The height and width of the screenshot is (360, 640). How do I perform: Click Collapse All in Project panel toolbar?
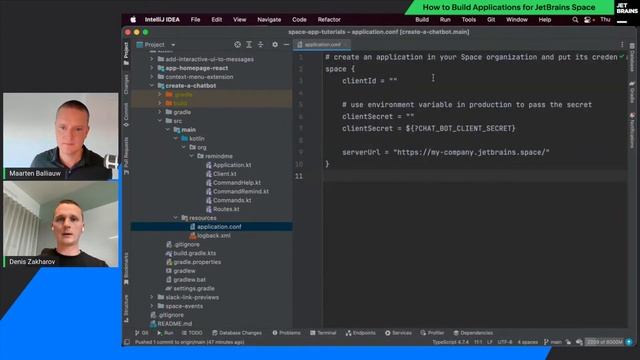(260, 44)
